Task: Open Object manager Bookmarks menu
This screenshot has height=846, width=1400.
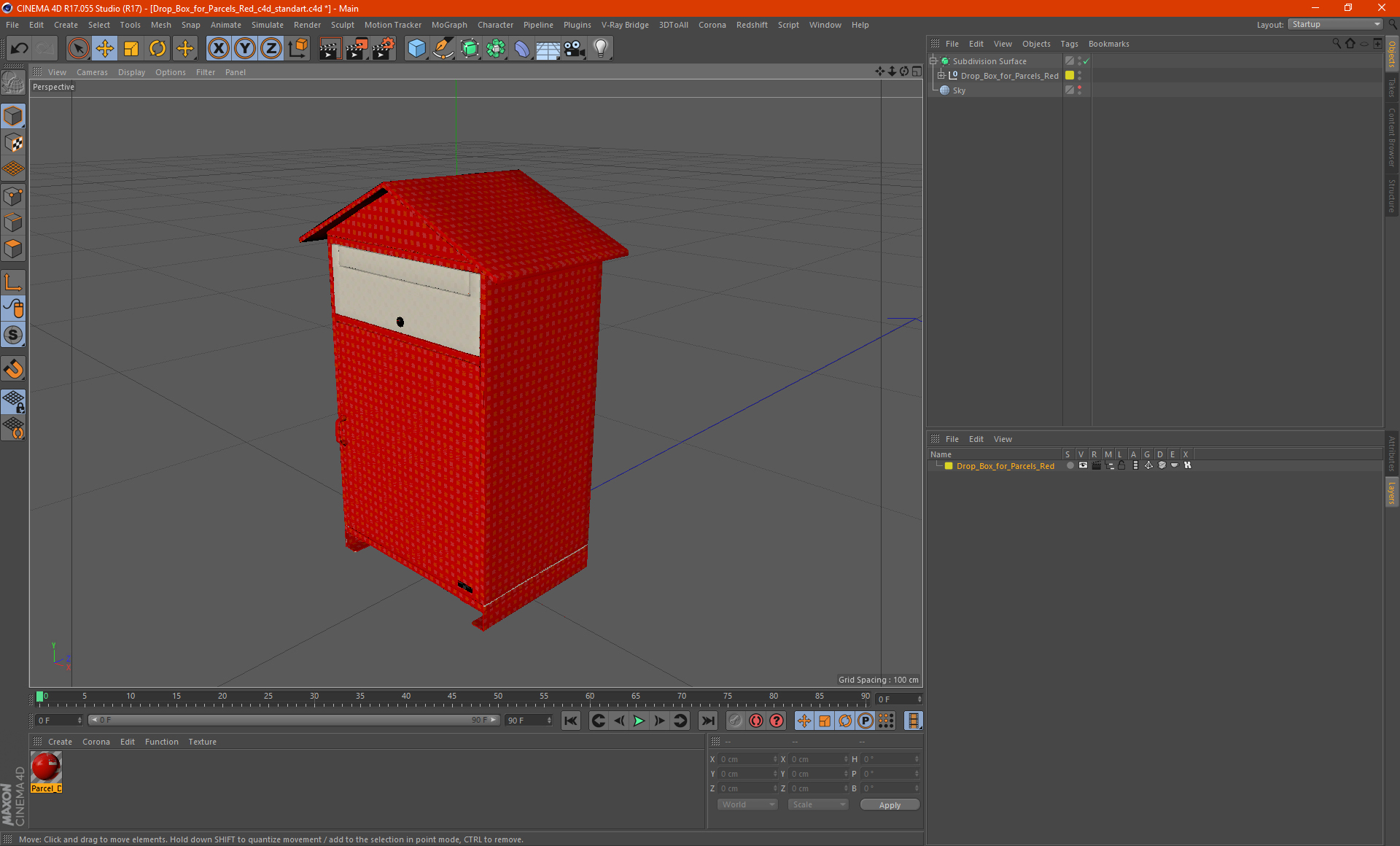Action: pos(1108,44)
